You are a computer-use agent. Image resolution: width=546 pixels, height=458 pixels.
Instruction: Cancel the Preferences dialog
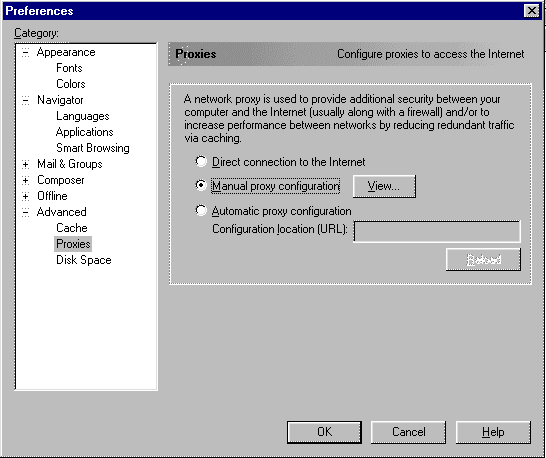(408, 432)
